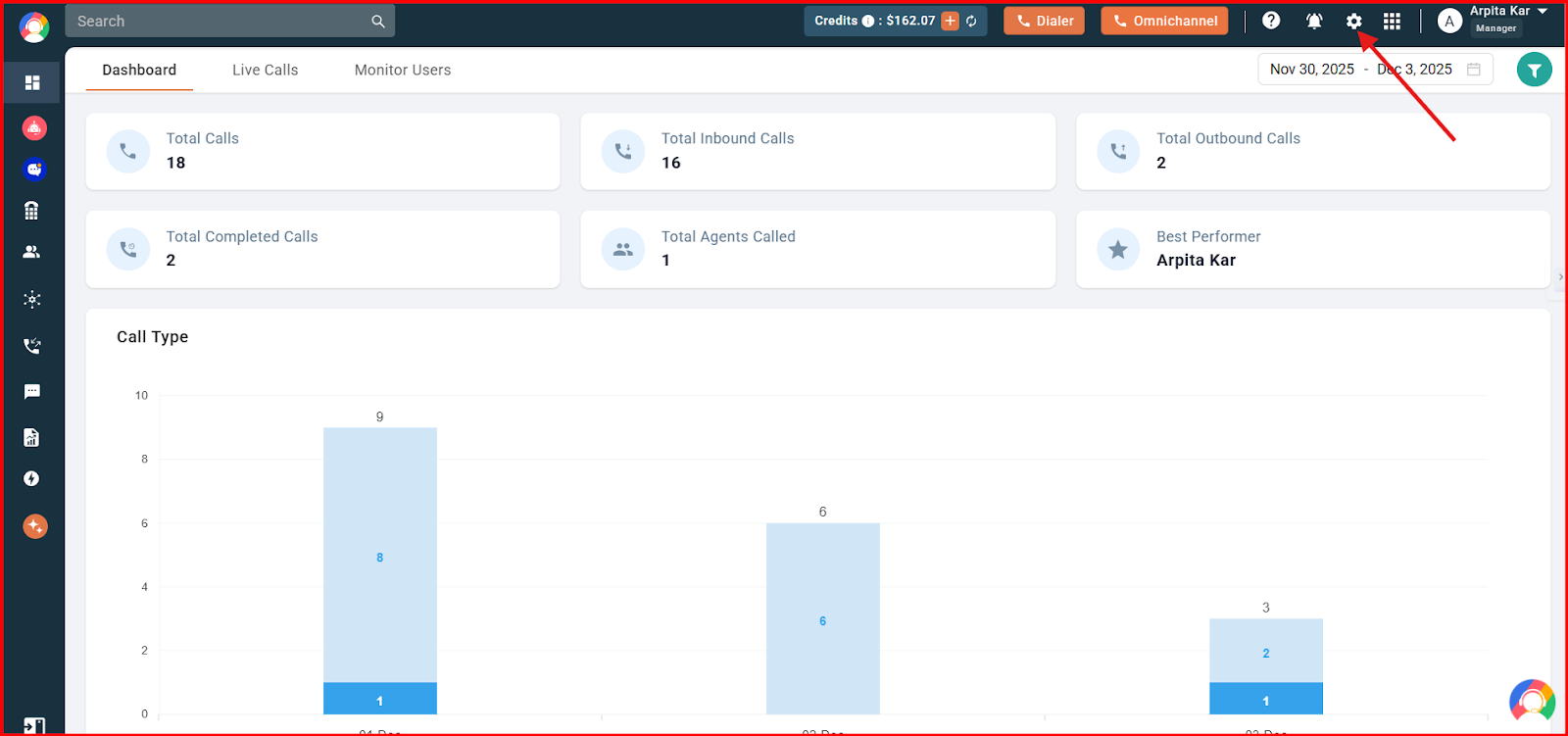Click the Total Outbound Calls phone icon

point(1118,151)
